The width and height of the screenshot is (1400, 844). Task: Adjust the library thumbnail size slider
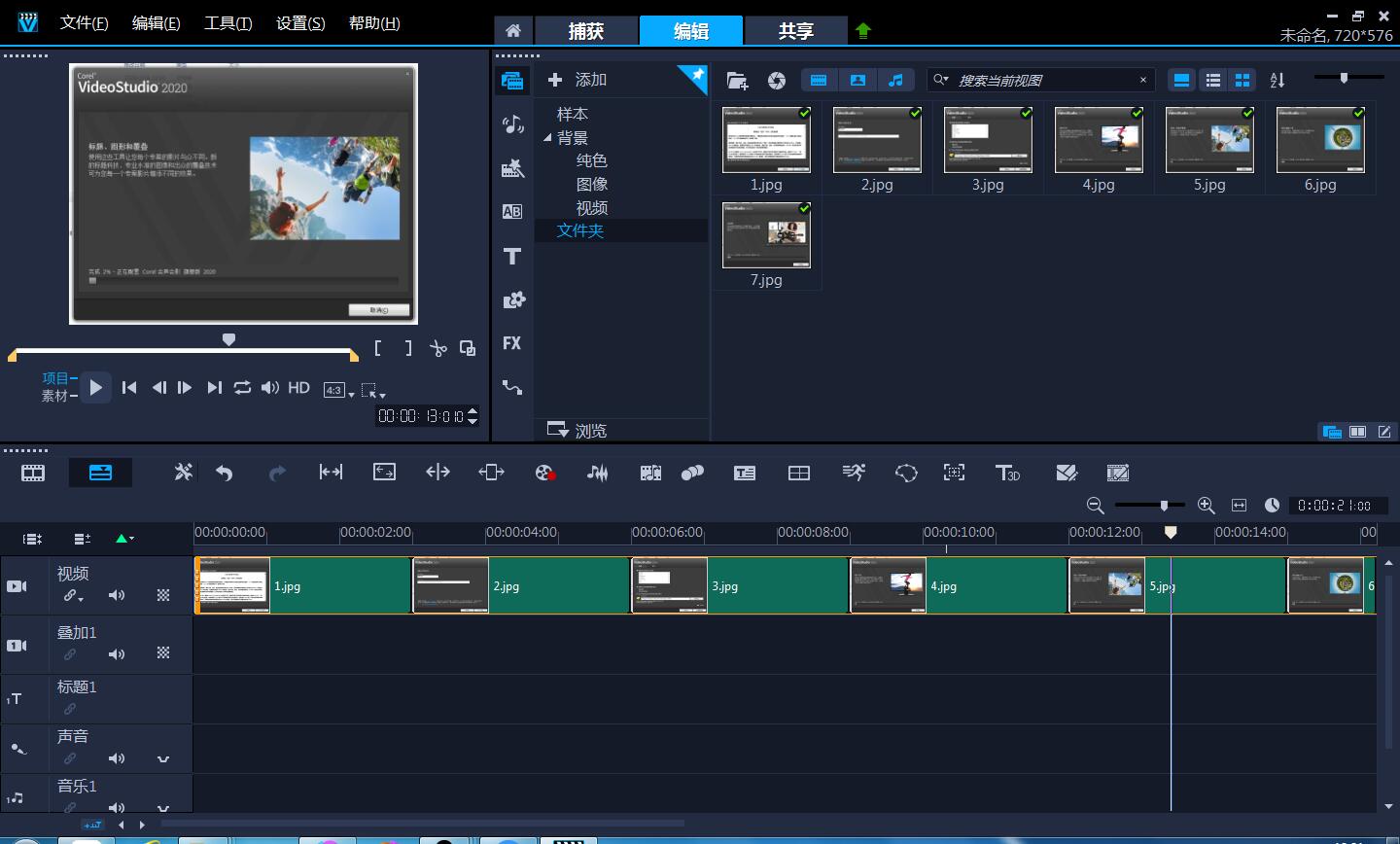pyautogui.click(x=1344, y=77)
